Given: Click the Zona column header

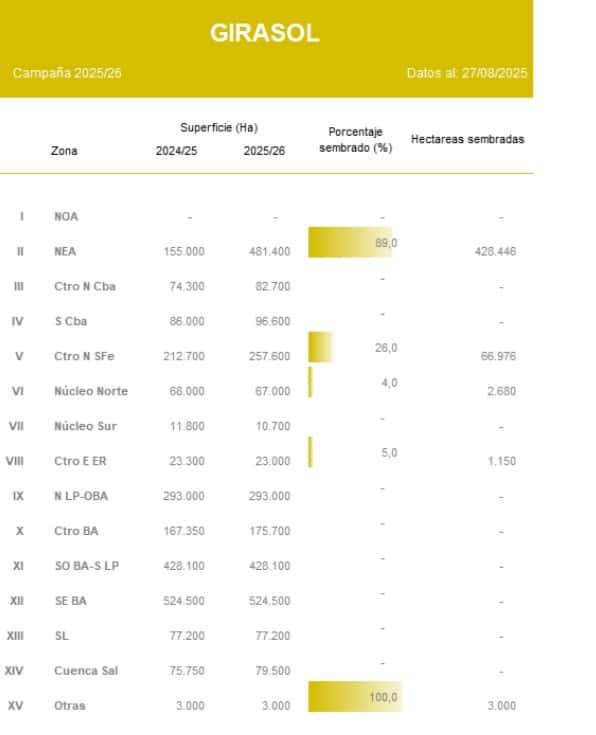Looking at the screenshot, I should click(64, 151).
